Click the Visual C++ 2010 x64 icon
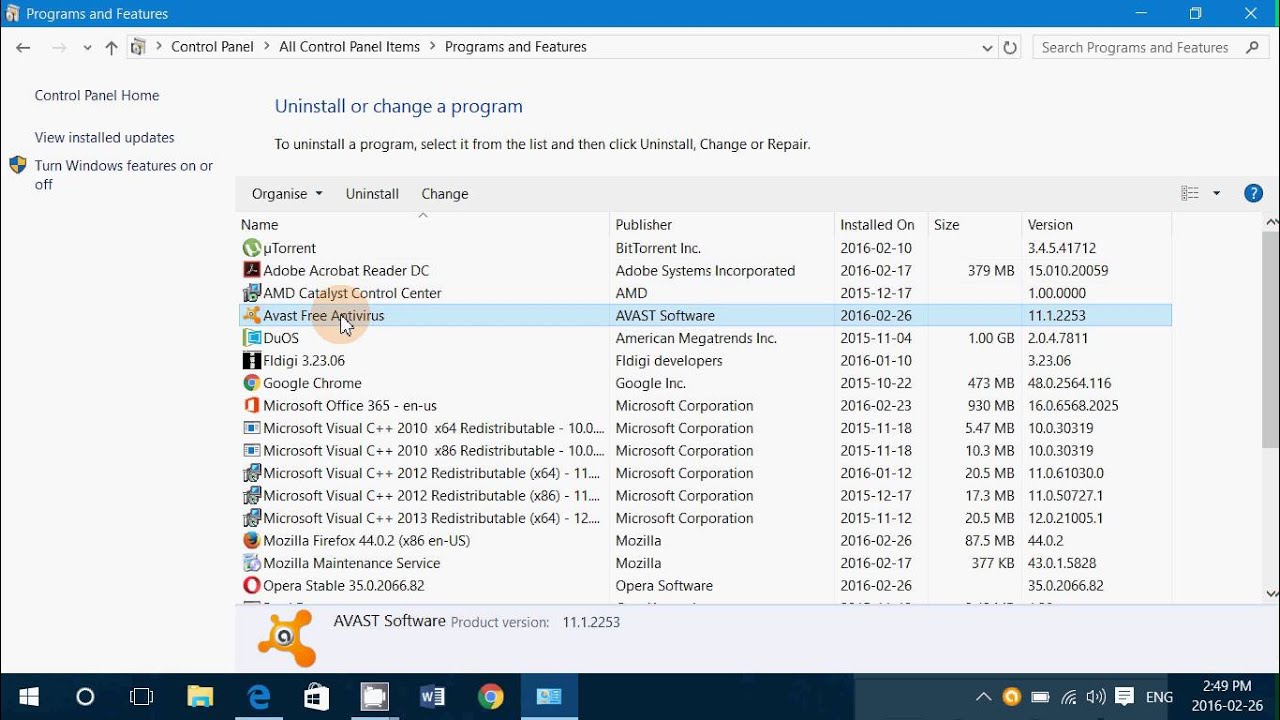Screen dimensions: 1280x720 252,428
